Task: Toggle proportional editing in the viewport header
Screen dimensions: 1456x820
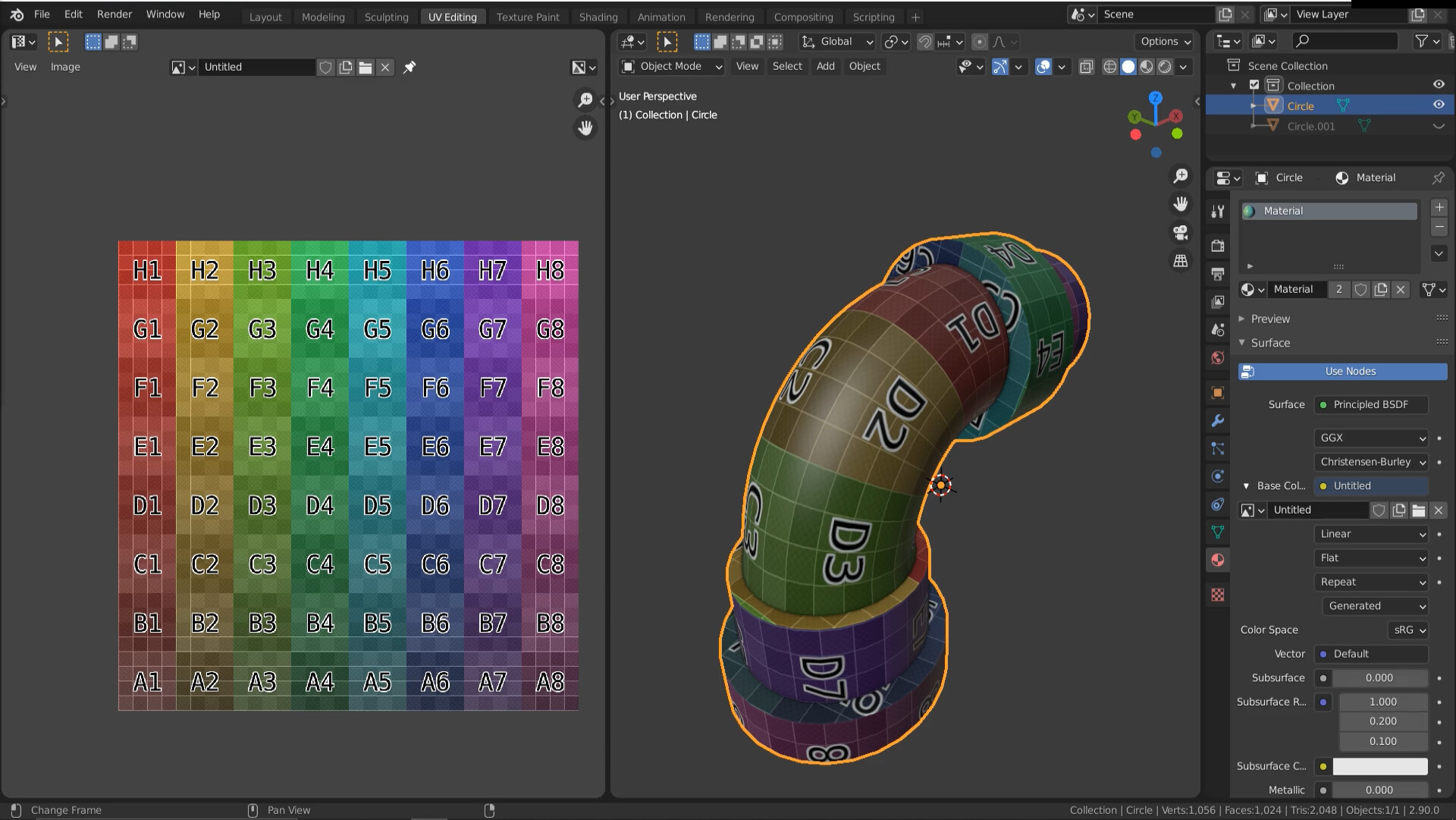Action: point(980,42)
